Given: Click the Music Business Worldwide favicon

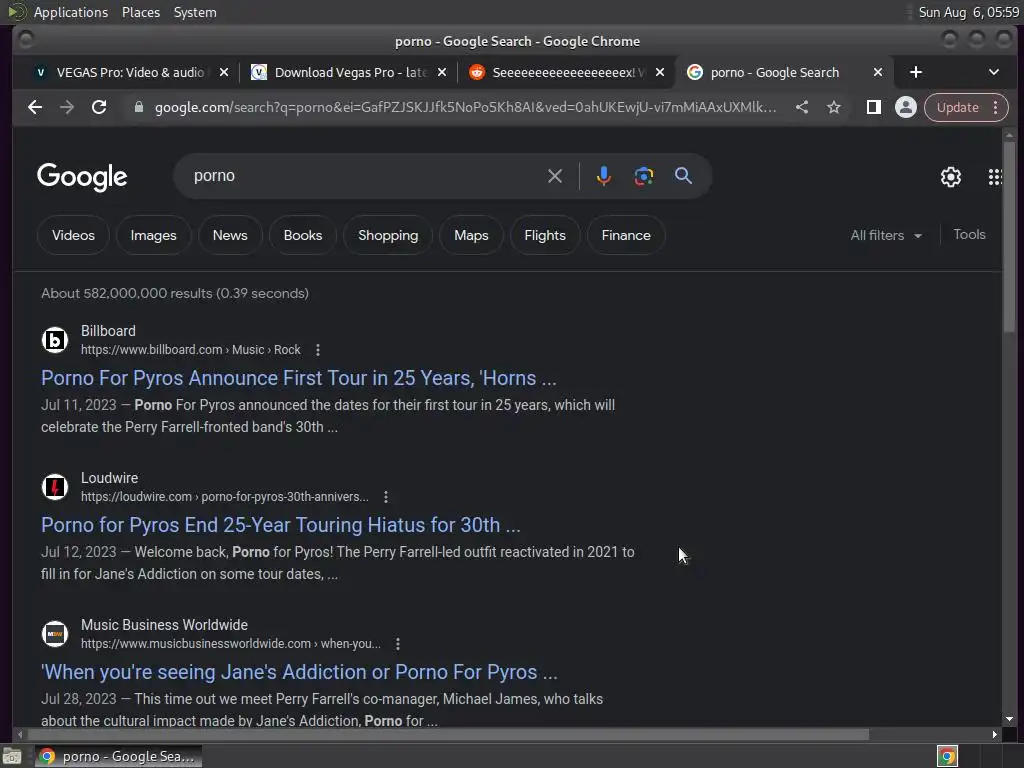Looking at the screenshot, I should [x=55, y=633].
